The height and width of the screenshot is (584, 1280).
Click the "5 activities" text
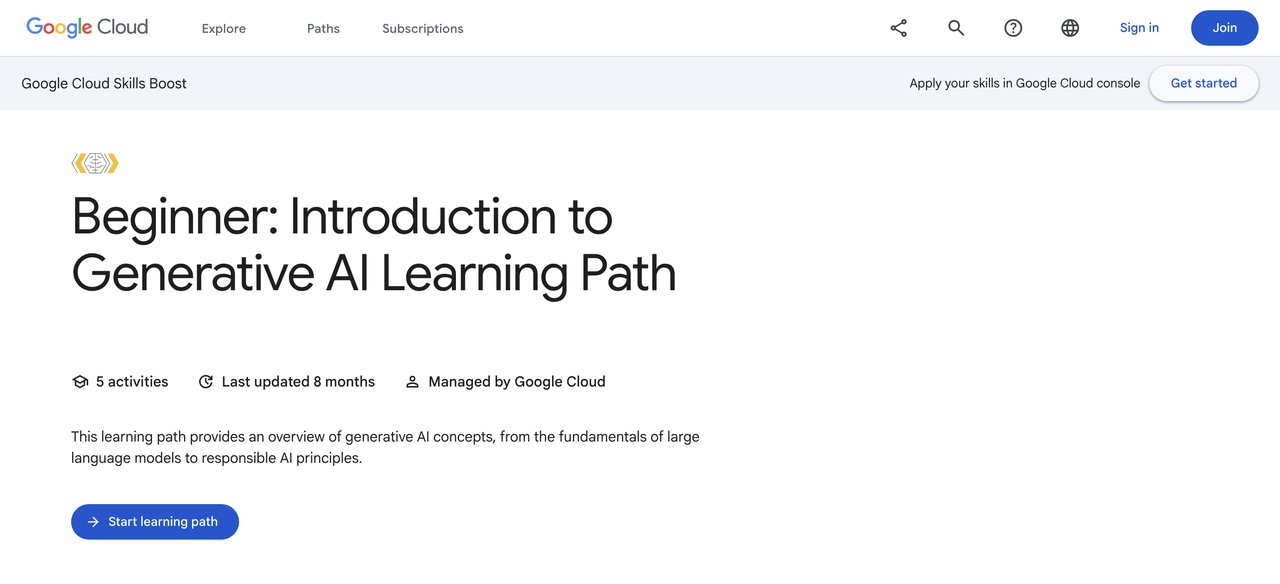pyautogui.click(x=132, y=382)
